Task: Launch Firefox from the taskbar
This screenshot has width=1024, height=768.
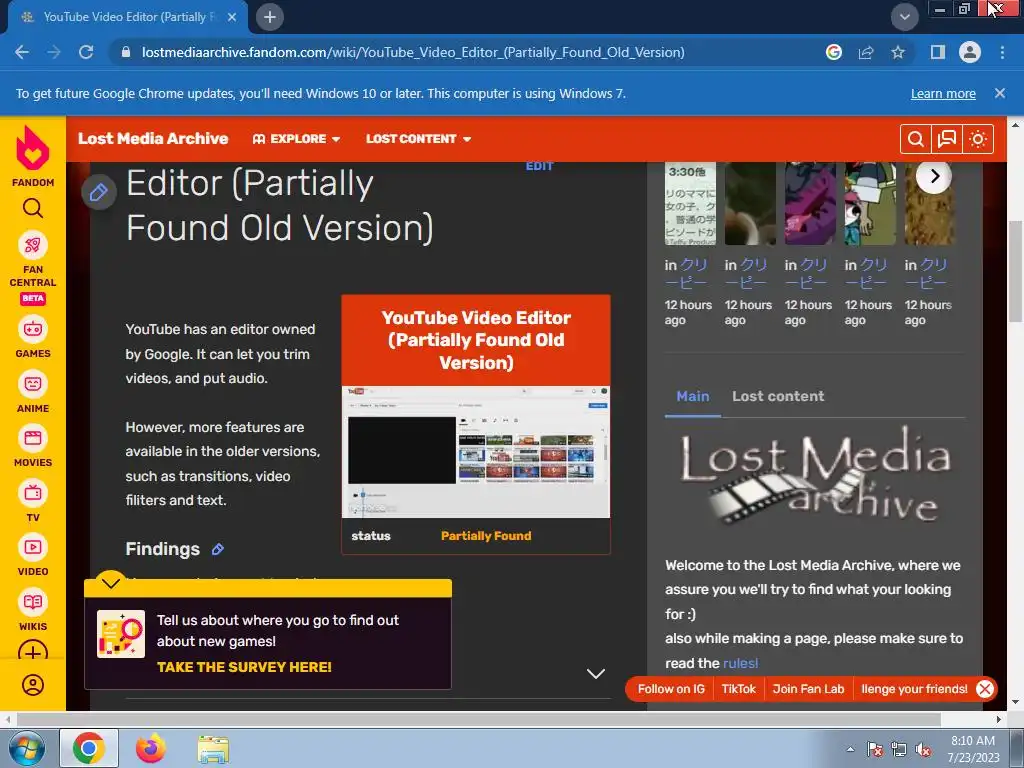Action: (x=151, y=748)
